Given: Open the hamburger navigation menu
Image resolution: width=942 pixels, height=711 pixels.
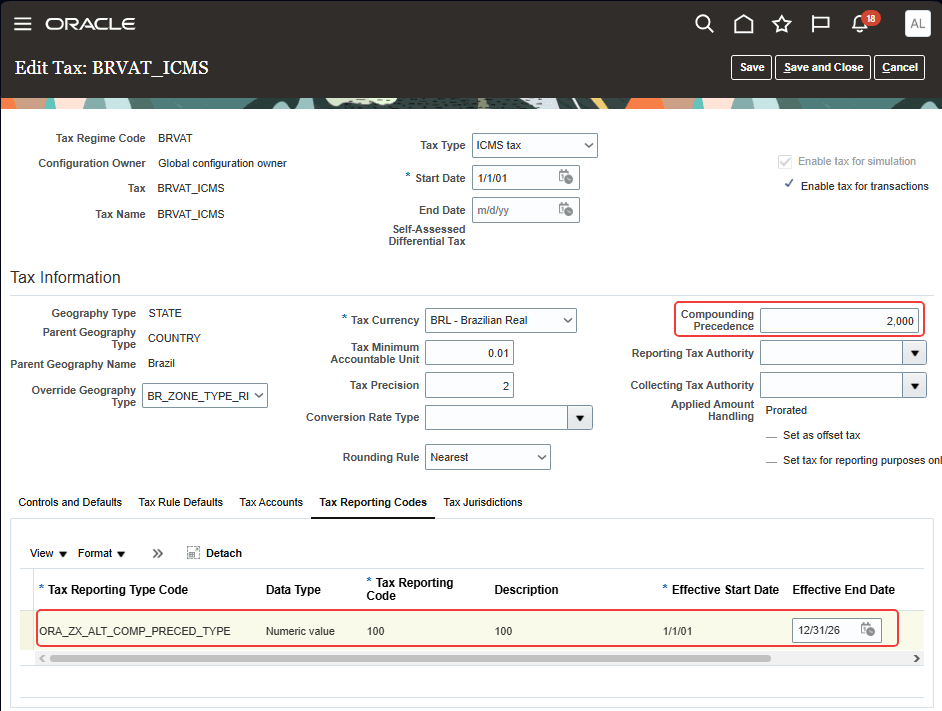Looking at the screenshot, I should tap(23, 24).
